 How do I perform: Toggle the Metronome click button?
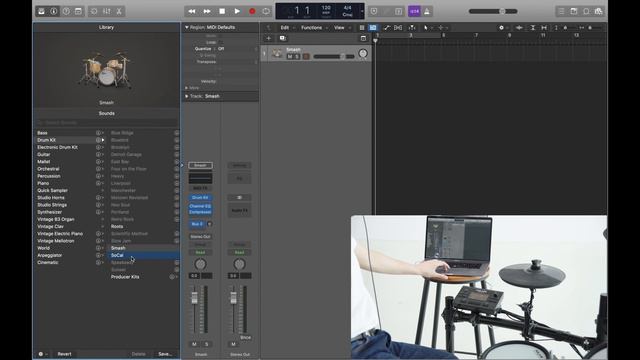(x=427, y=11)
